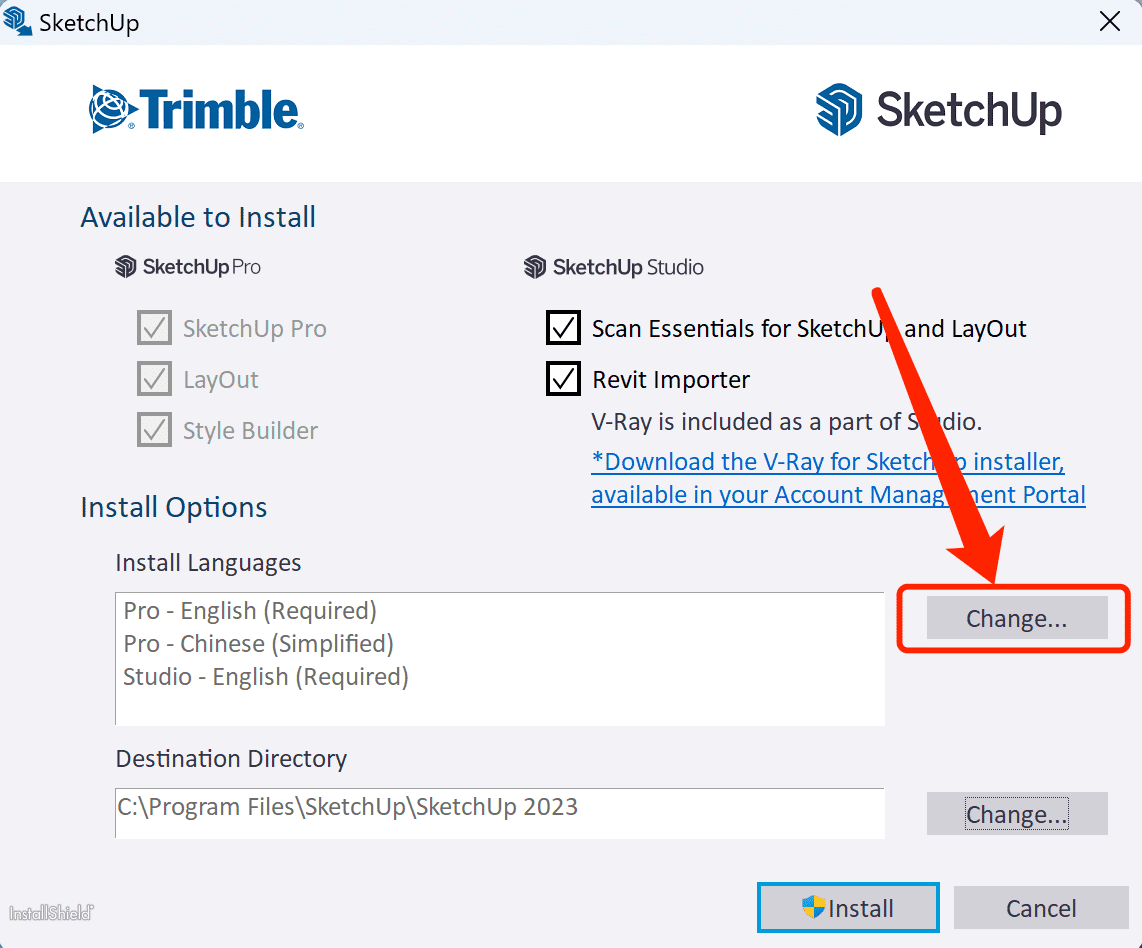Click the SketchUp icon in title bar

point(18,21)
